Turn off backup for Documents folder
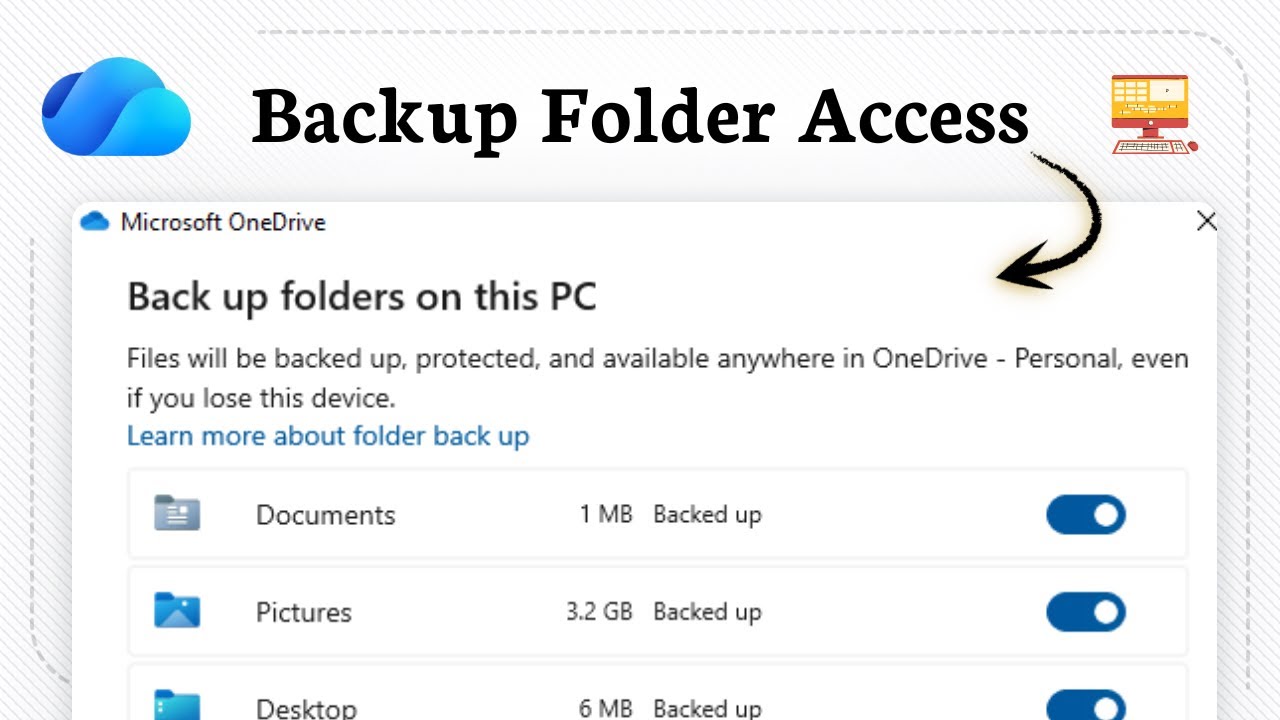Screen dimensions: 1280x720 point(1085,515)
